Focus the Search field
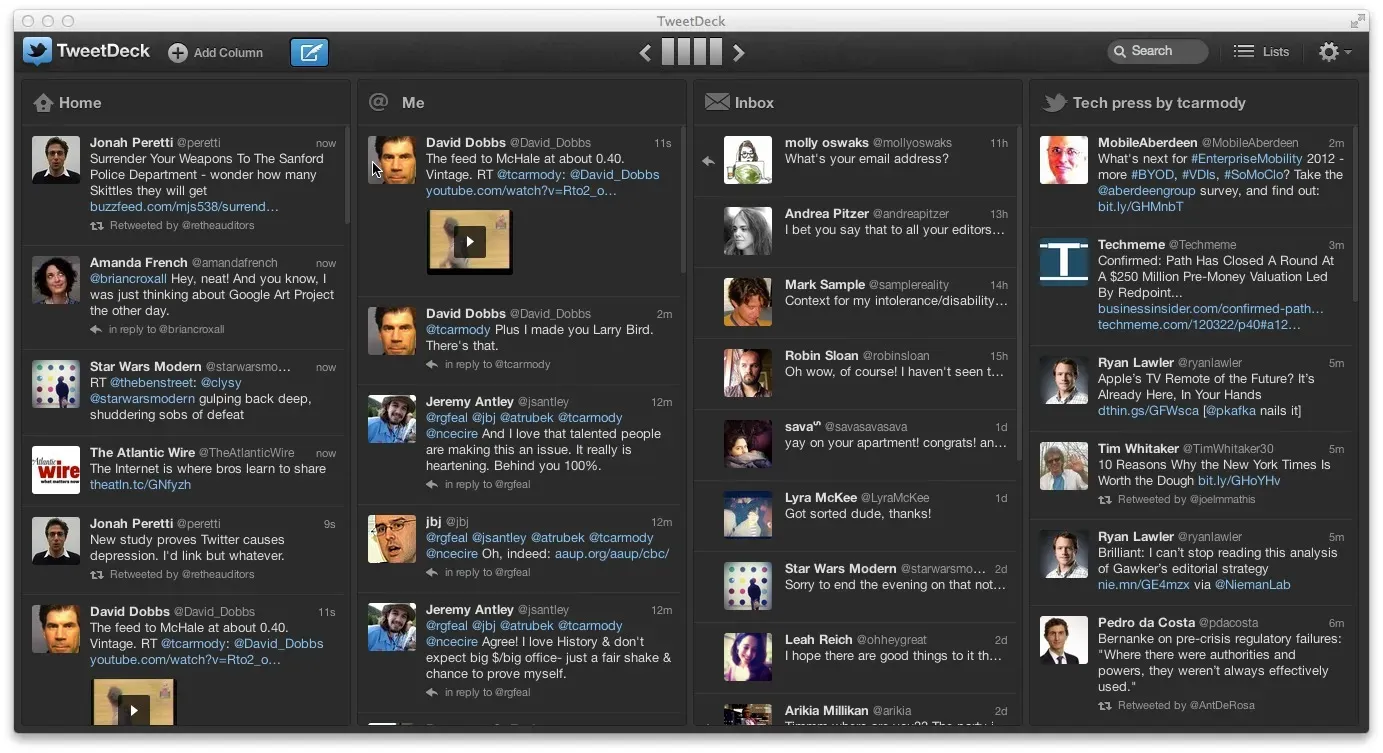Screen dimensions: 1383x753 (1158, 51)
